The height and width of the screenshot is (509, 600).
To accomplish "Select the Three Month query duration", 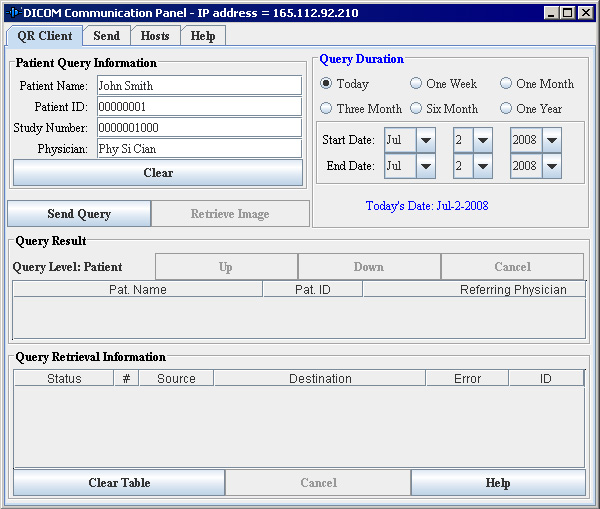I will (x=327, y=108).
